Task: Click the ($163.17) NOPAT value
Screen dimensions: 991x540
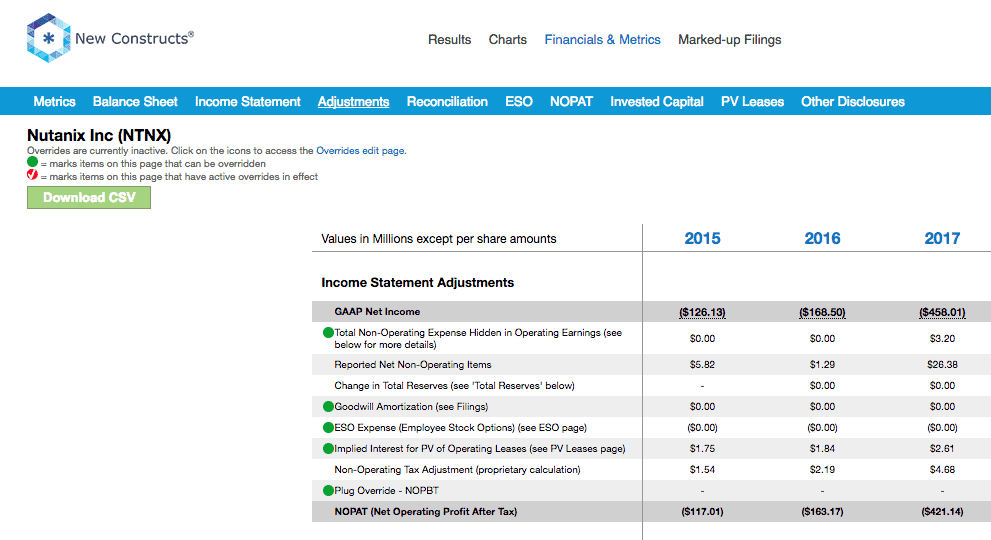Action: (x=822, y=512)
